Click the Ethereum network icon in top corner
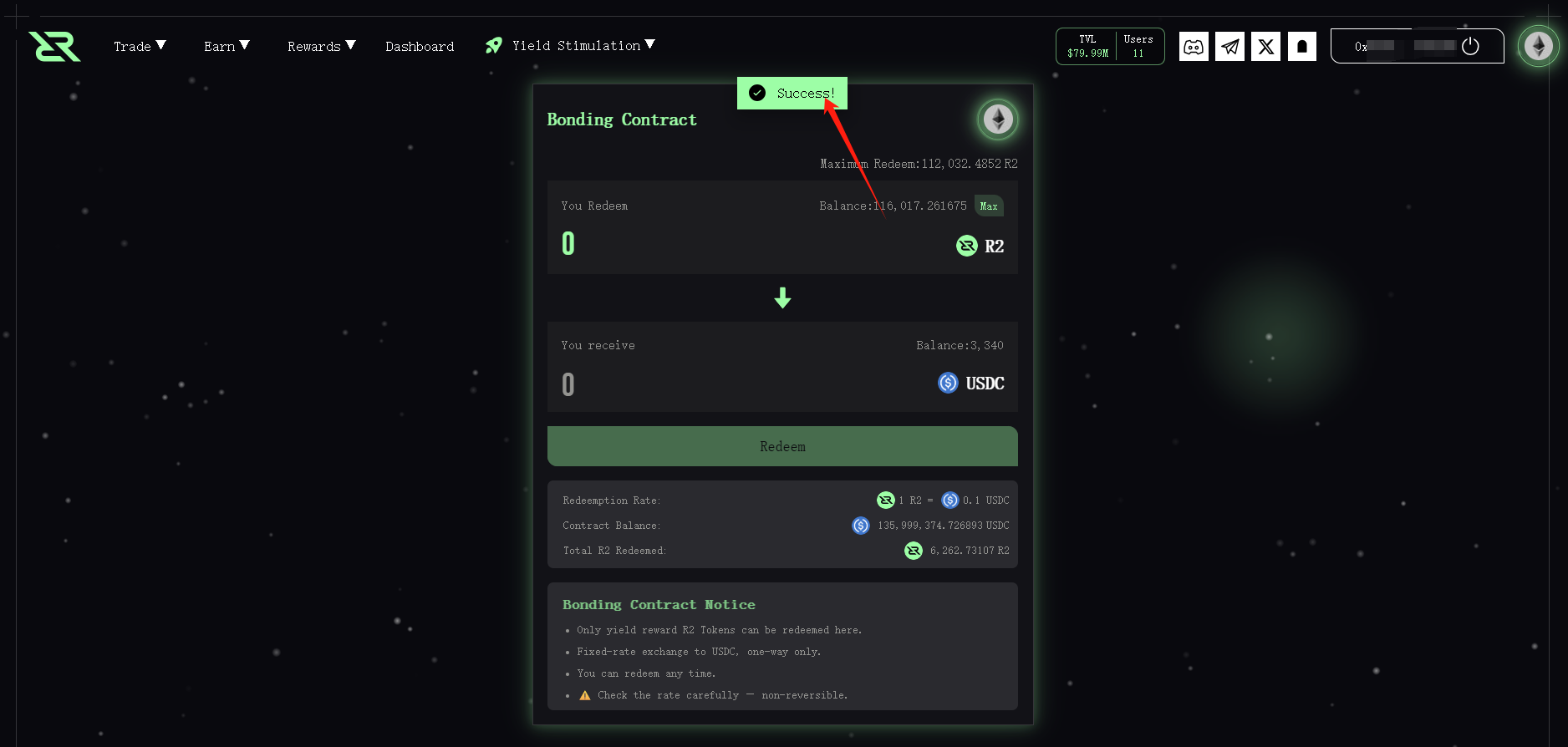Viewport: 1568px width, 747px height. coord(1538,46)
